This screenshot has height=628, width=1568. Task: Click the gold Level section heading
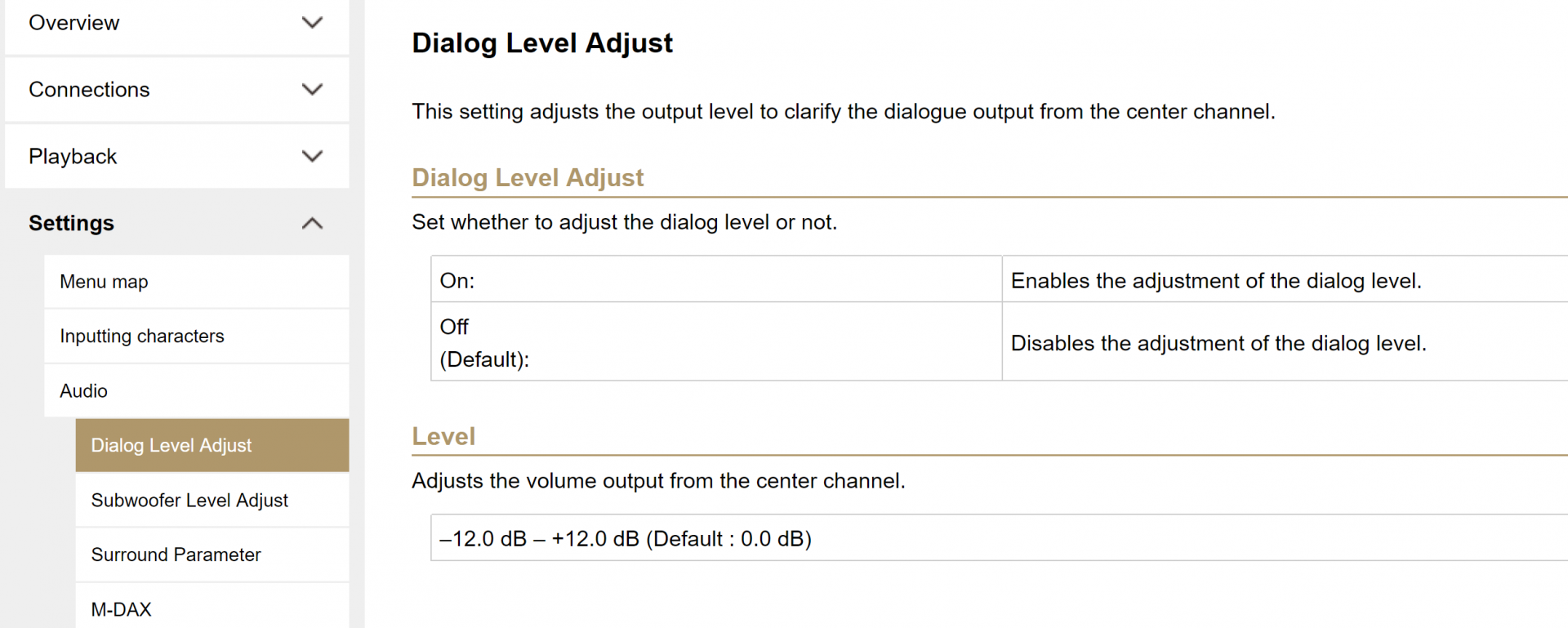[443, 437]
